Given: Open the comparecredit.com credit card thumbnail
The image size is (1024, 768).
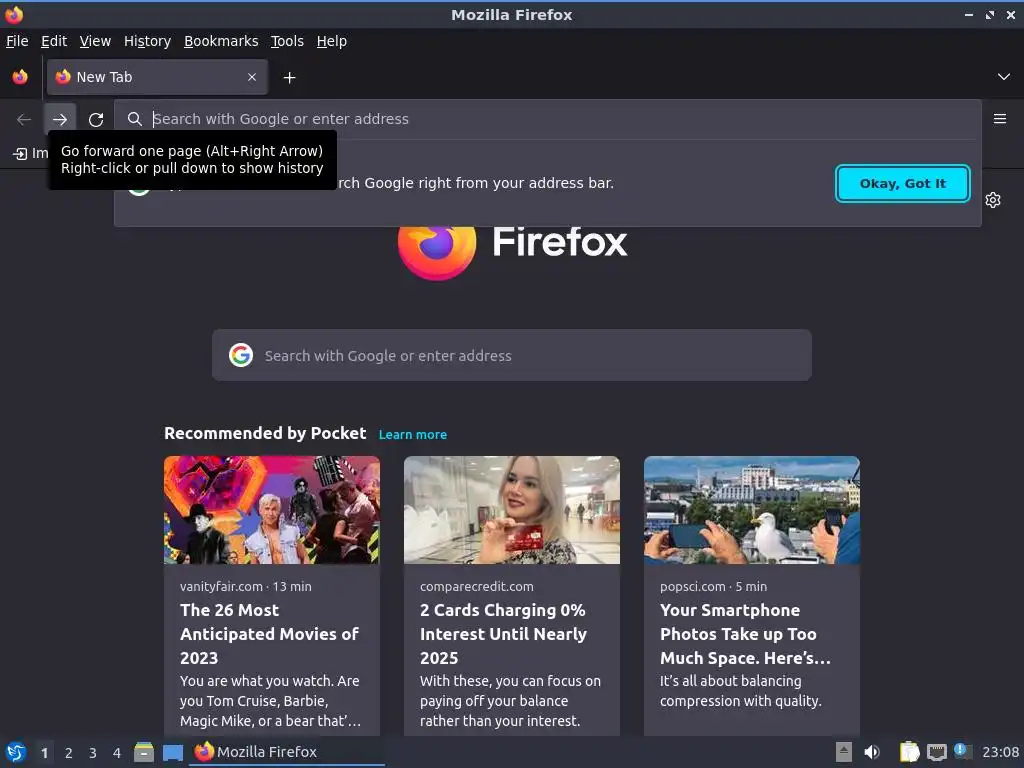Looking at the screenshot, I should pyautogui.click(x=512, y=510).
